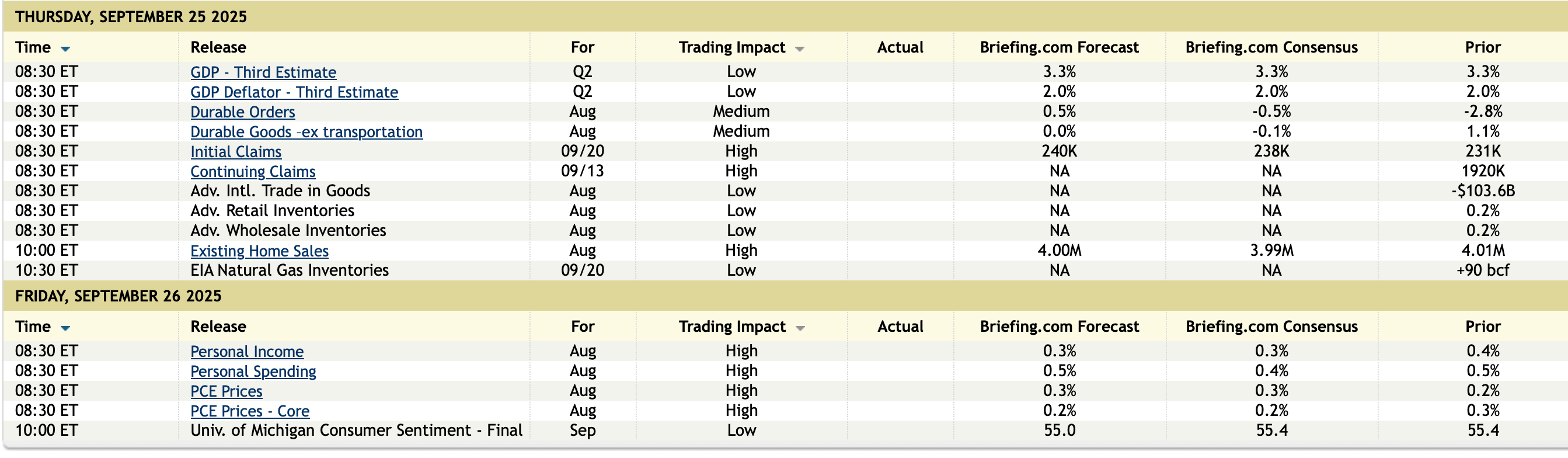The width and height of the screenshot is (1568, 458).
Task: Open the GDP Deflator - Third Estimate link
Action: tap(294, 92)
